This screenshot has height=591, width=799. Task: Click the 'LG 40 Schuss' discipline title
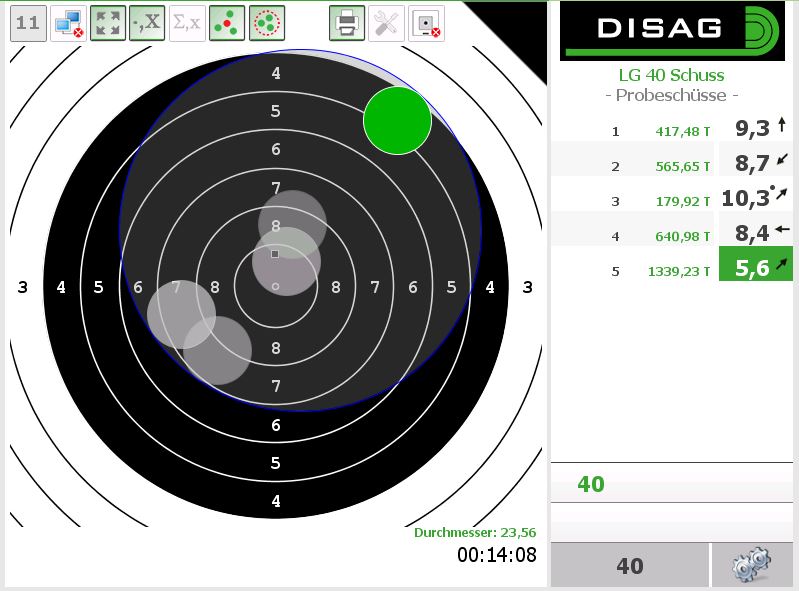672,75
